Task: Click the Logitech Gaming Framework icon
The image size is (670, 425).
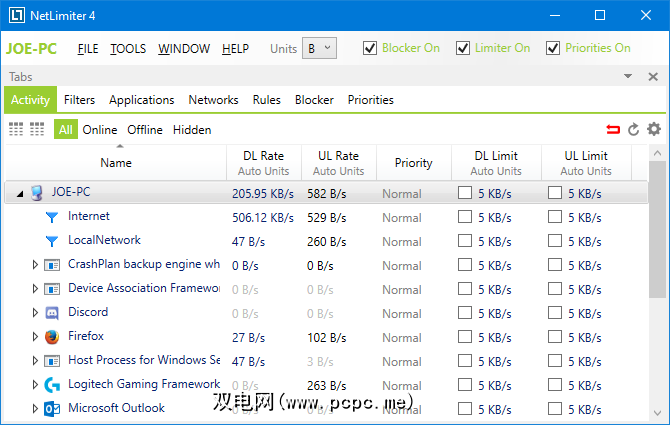Action: (x=52, y=385)
